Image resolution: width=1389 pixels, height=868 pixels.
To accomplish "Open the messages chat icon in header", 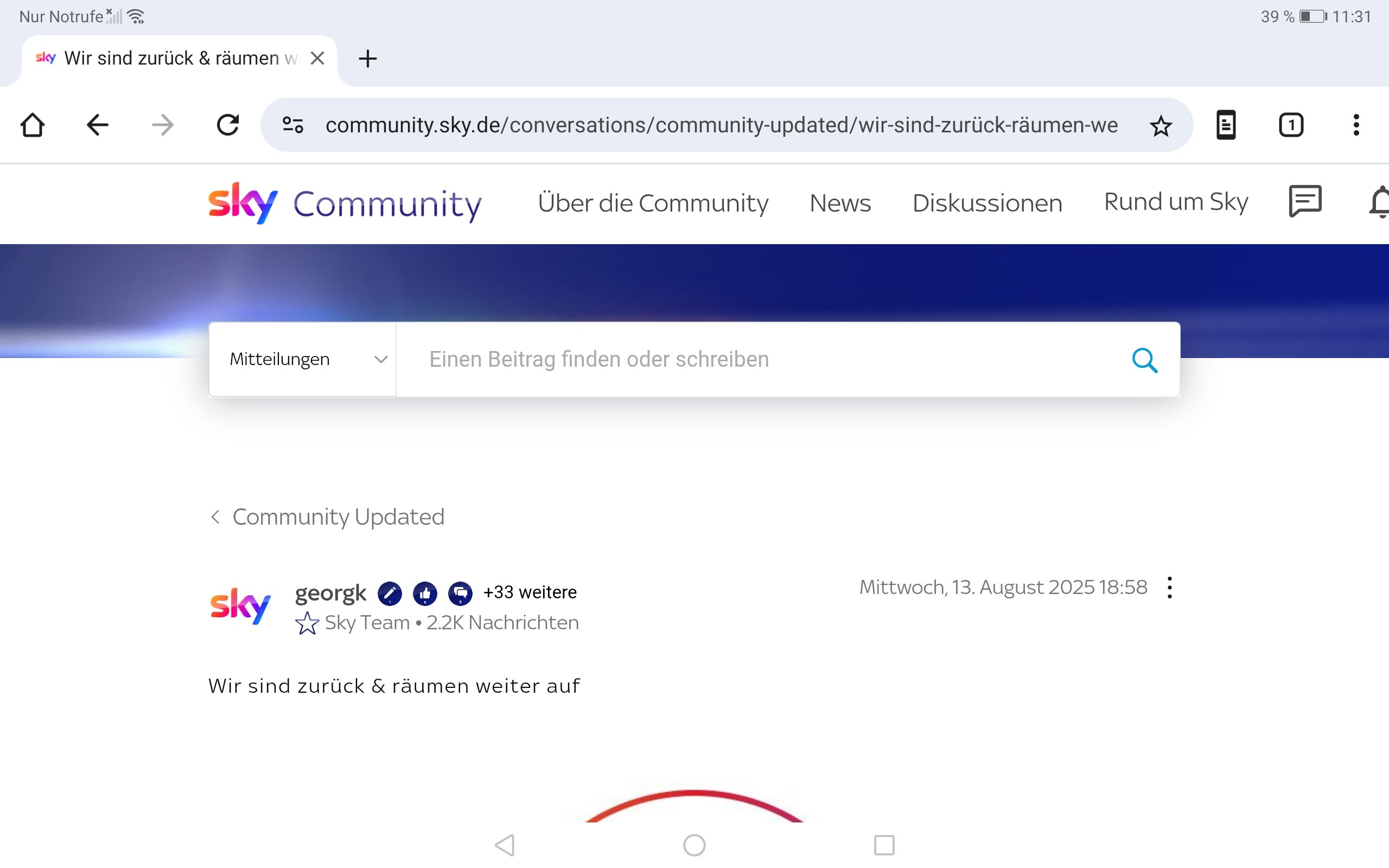I will pyautogui.click(x=1305, y=201).
